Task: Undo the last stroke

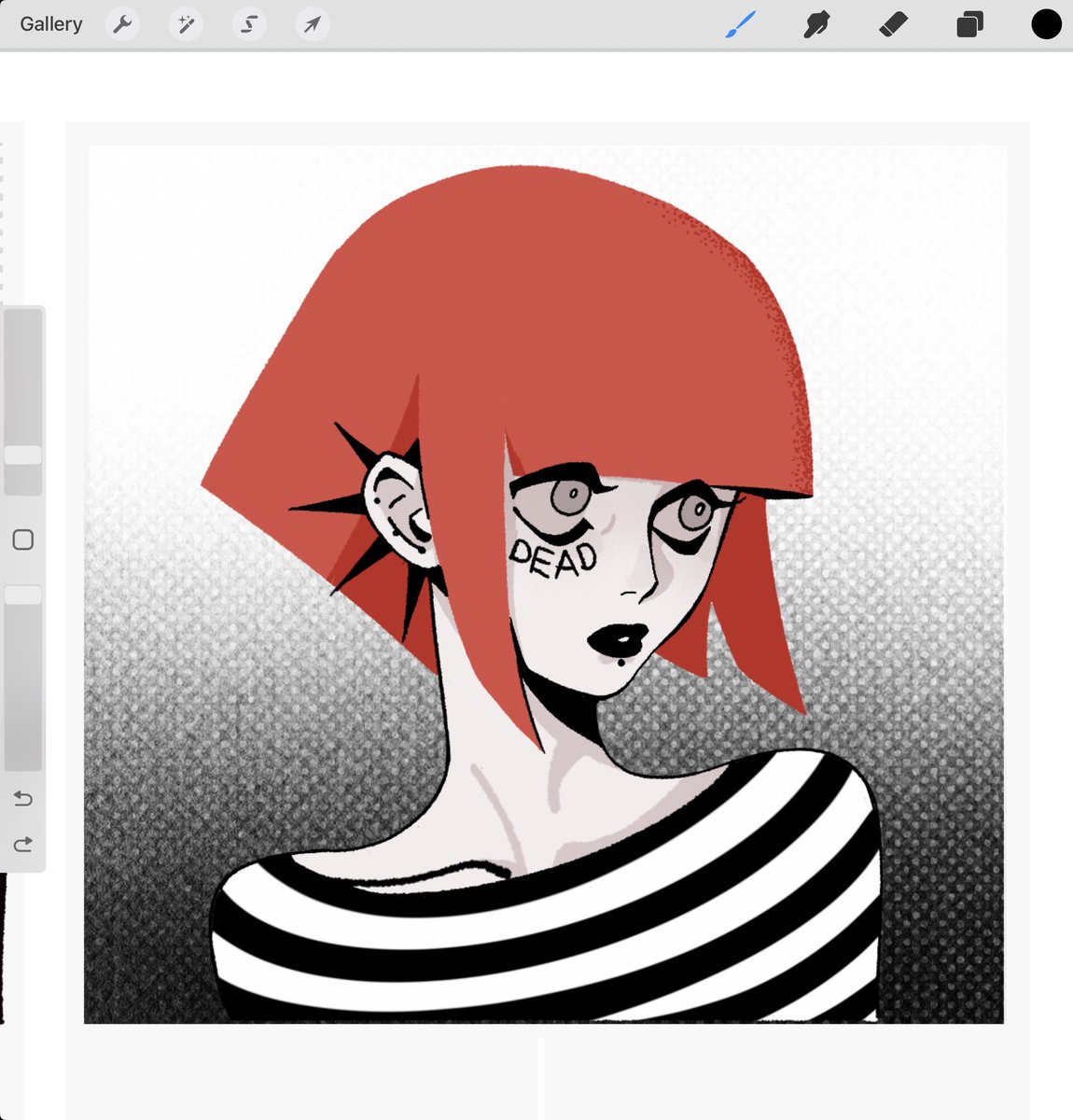Action: (23, 799)
